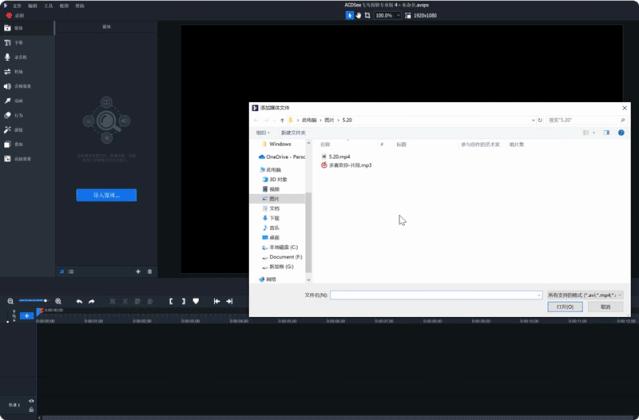Open the captions panel with the T icon
Image resolution: width=639 pixels, height=420 pixels.
8,43
